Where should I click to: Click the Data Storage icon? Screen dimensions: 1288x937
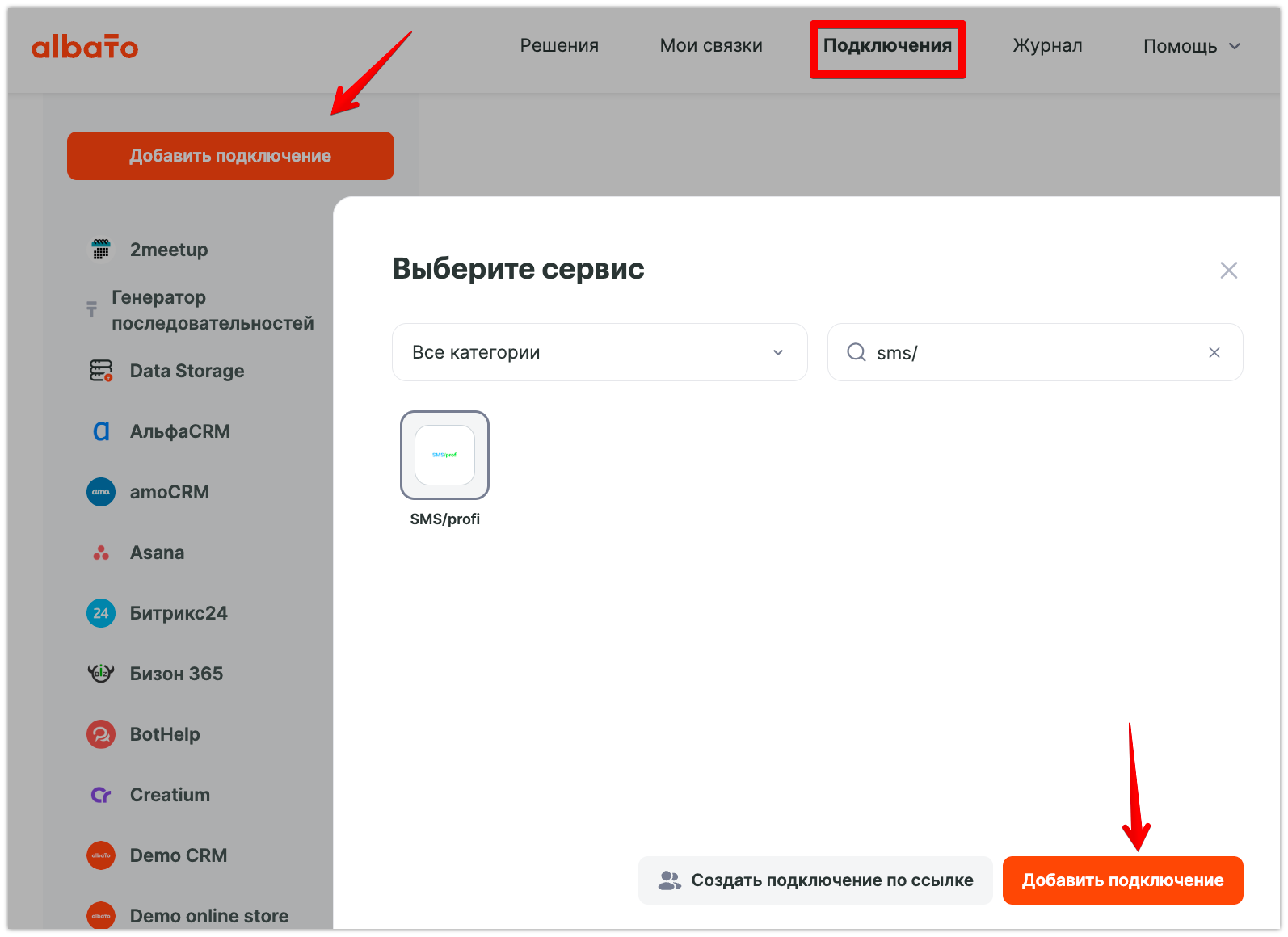tap(101, 371)
